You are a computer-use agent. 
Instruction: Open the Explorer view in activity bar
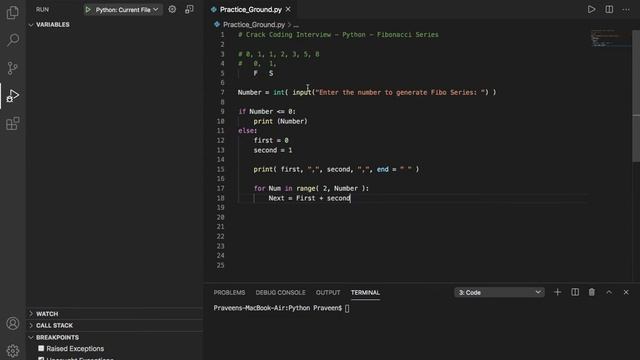13,12
